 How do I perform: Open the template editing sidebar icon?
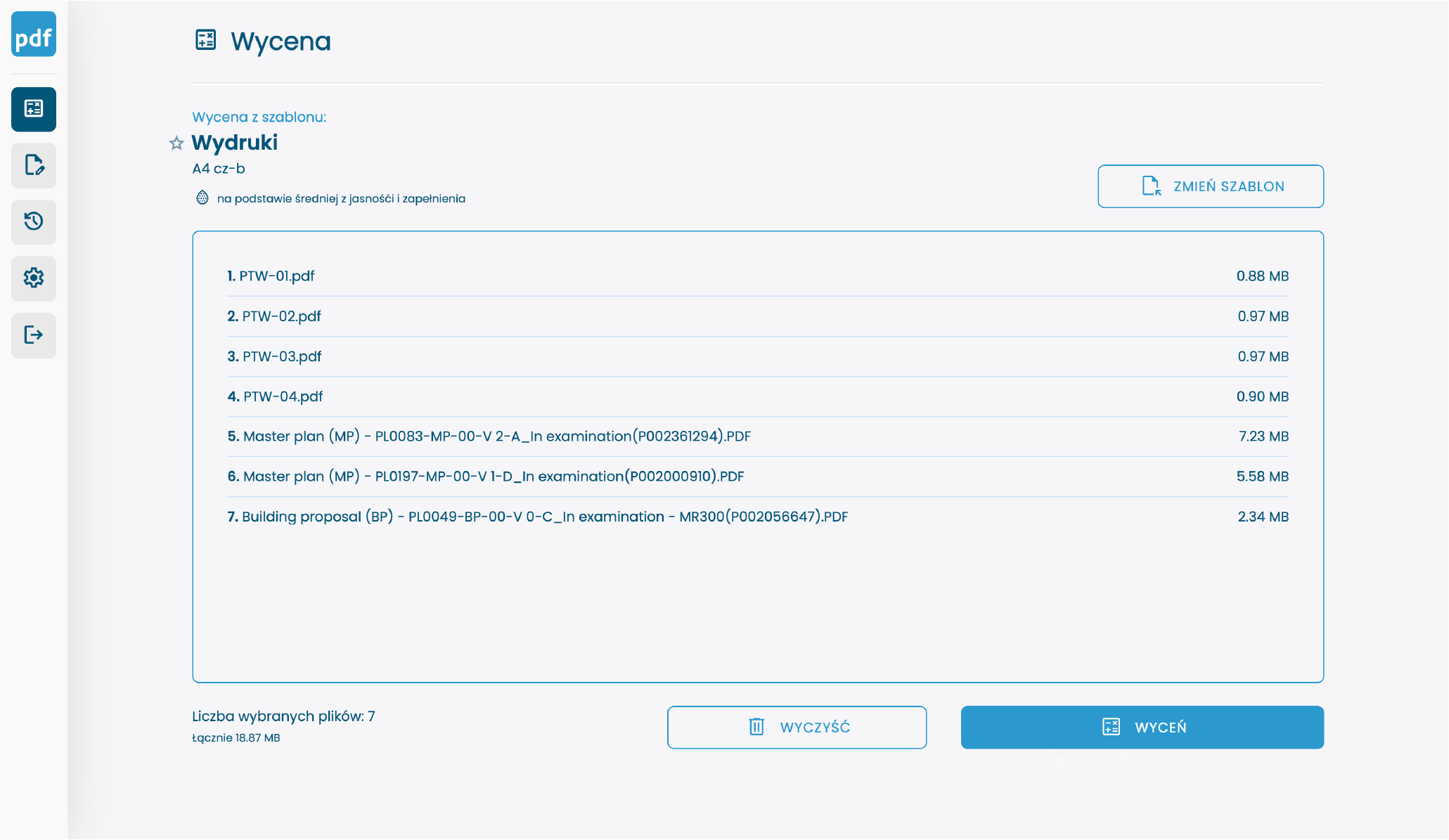pos(34,165)
